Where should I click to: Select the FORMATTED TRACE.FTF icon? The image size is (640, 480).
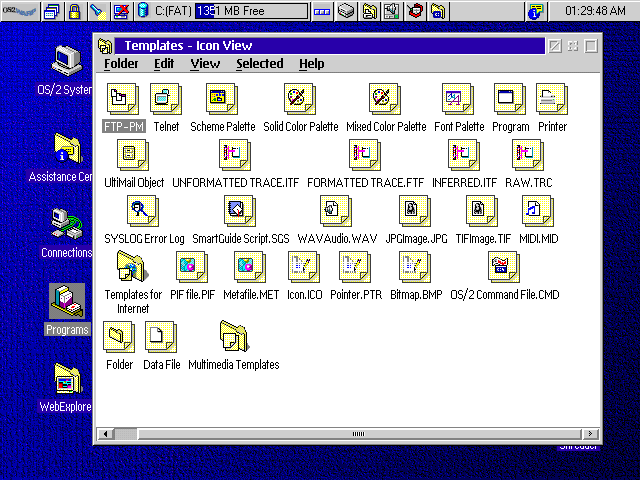(365, 155)
